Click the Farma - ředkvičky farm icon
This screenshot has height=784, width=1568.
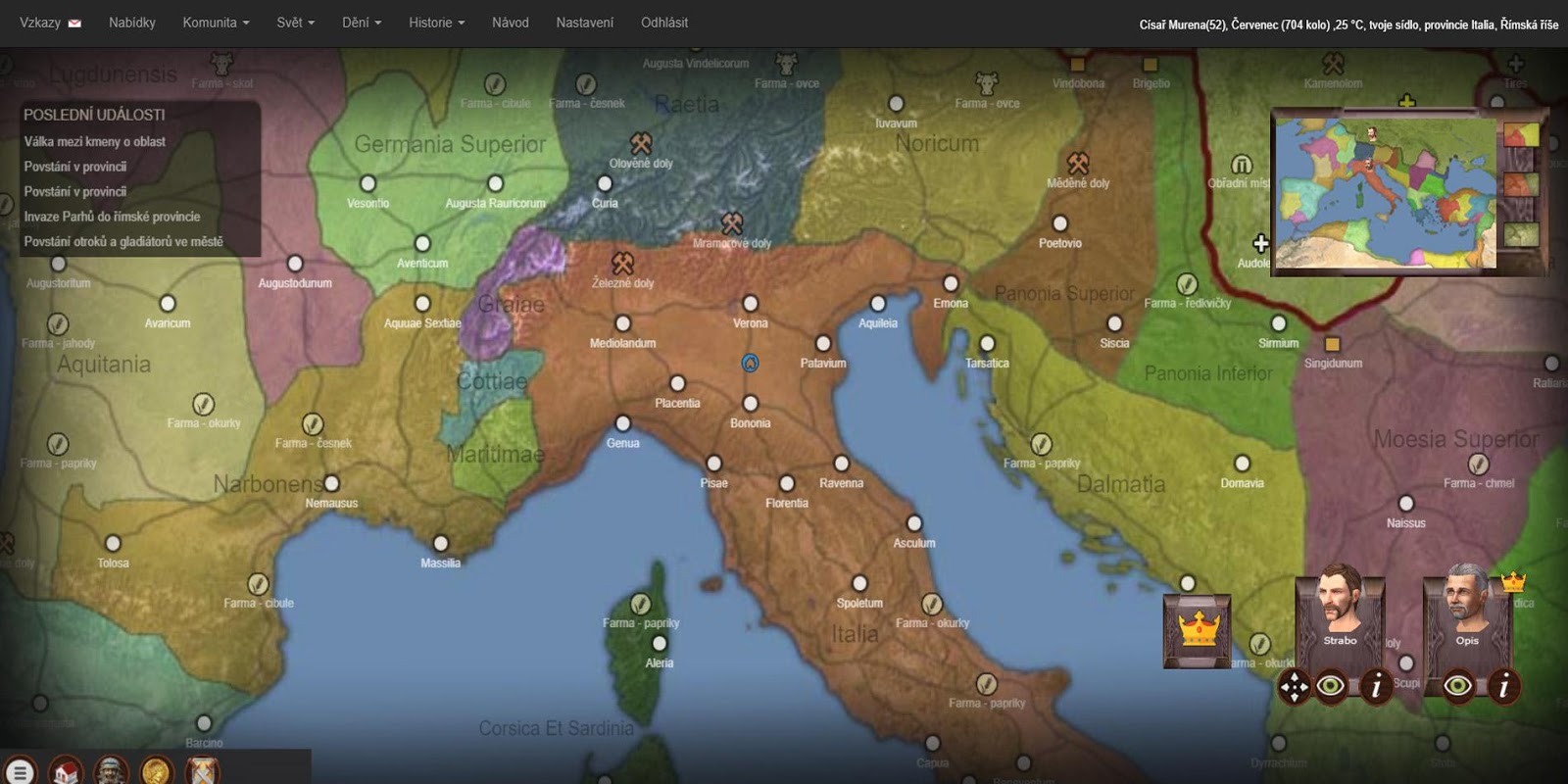coord(1187,283)
